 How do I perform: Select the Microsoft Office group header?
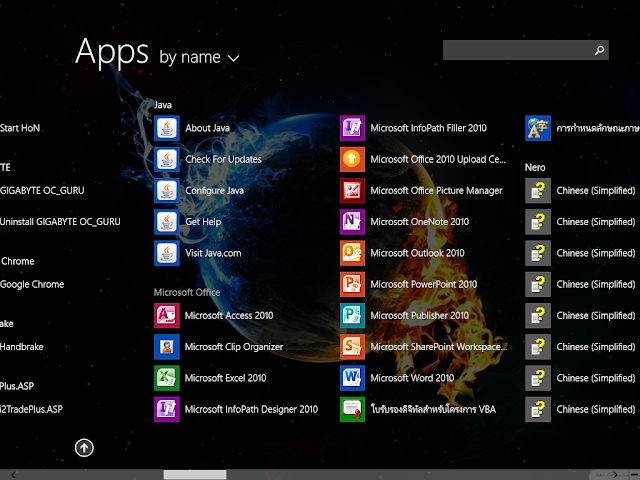coord(187,292)
